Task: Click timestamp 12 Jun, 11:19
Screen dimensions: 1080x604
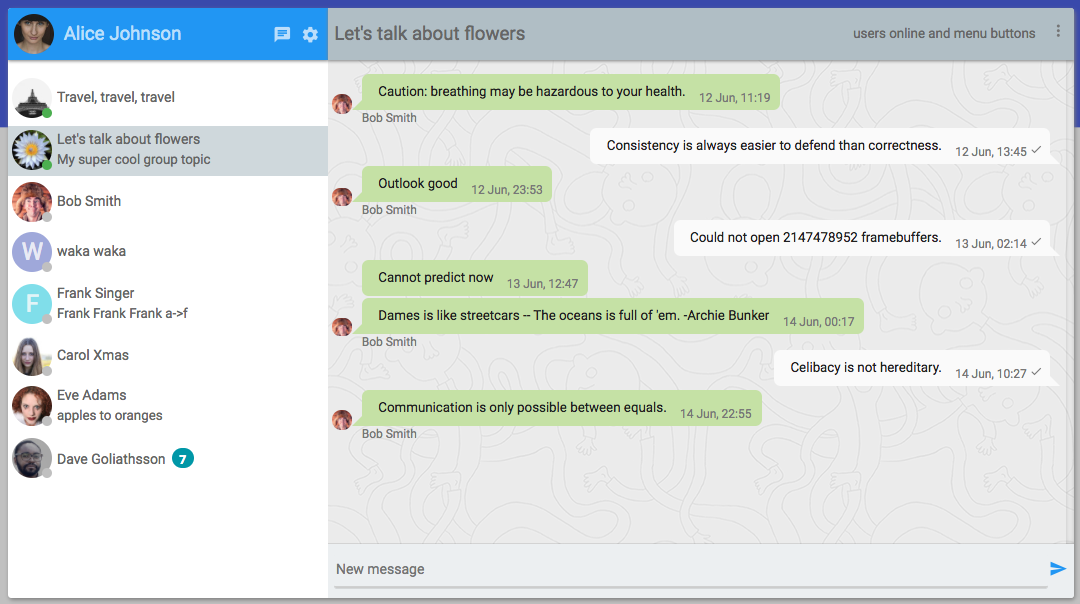Action: pyautogui.click(x=734, y=98)
